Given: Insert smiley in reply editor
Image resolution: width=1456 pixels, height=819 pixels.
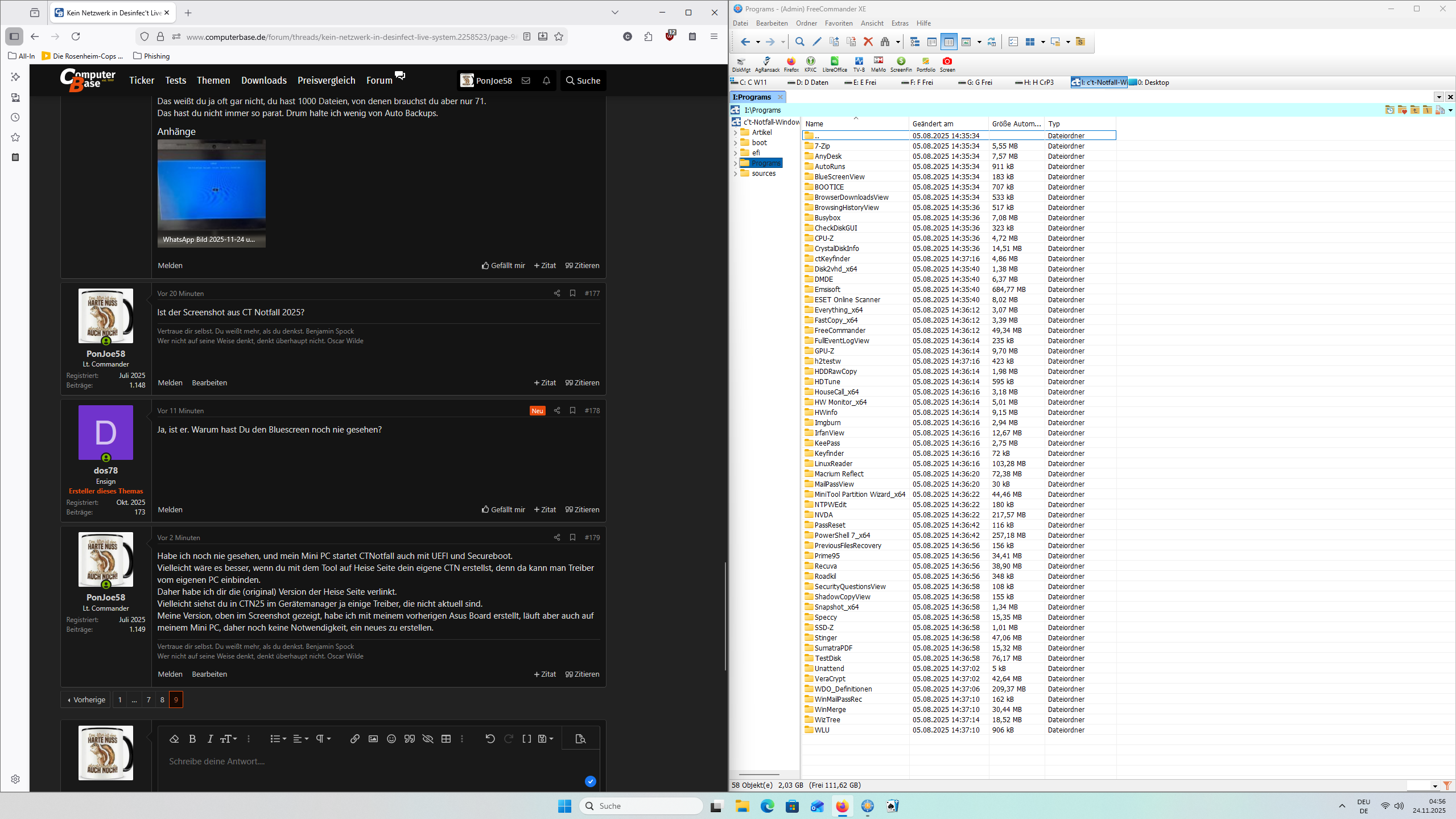Looking at the screenshot, I should (391, 739).
